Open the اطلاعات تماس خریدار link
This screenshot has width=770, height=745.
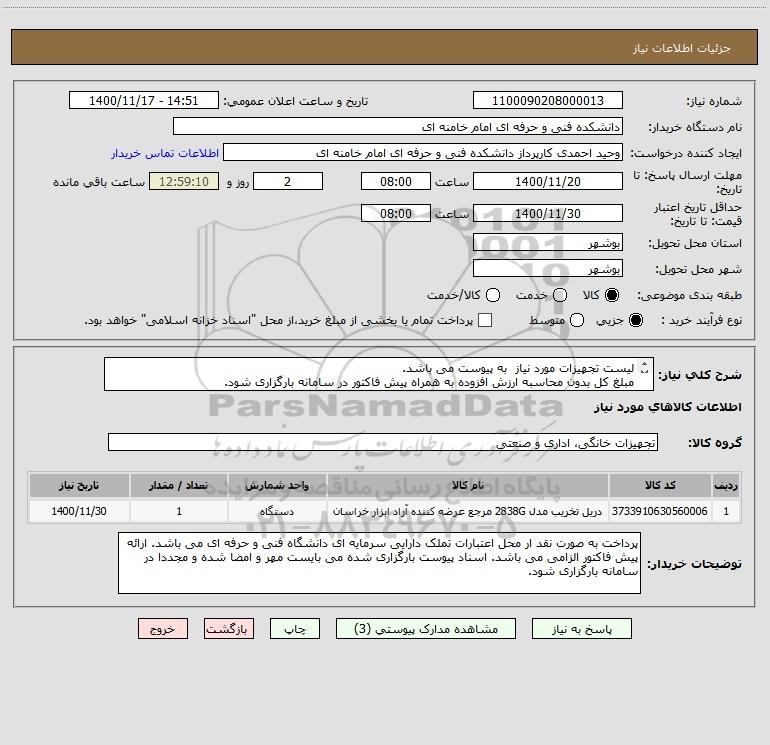(x=165, y=153)
